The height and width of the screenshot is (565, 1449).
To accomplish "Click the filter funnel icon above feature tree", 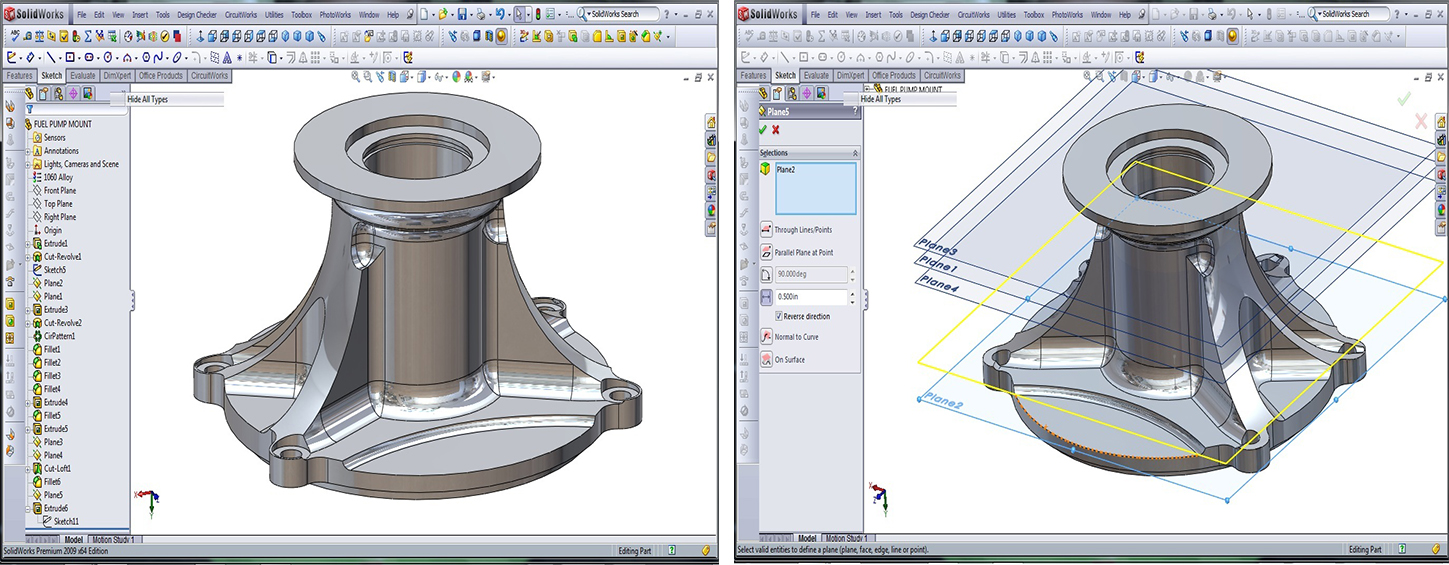I will coord(29,109).
